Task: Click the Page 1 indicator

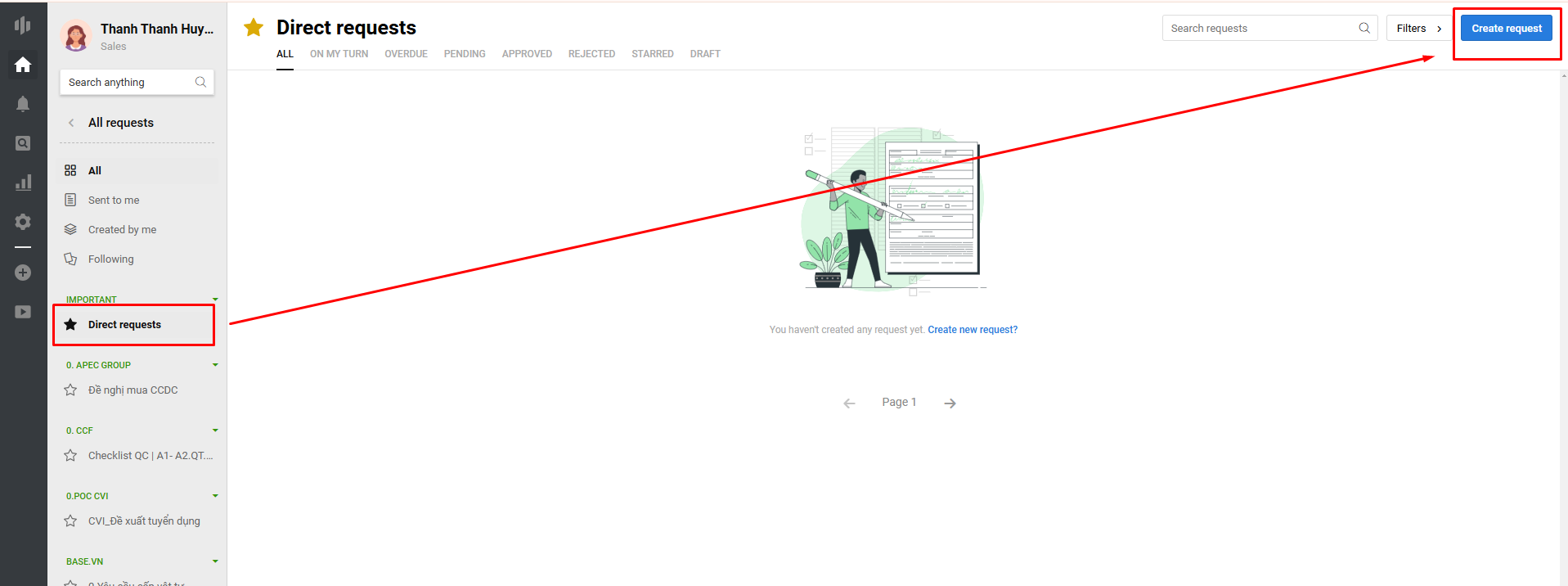Action: pos(899,402)
